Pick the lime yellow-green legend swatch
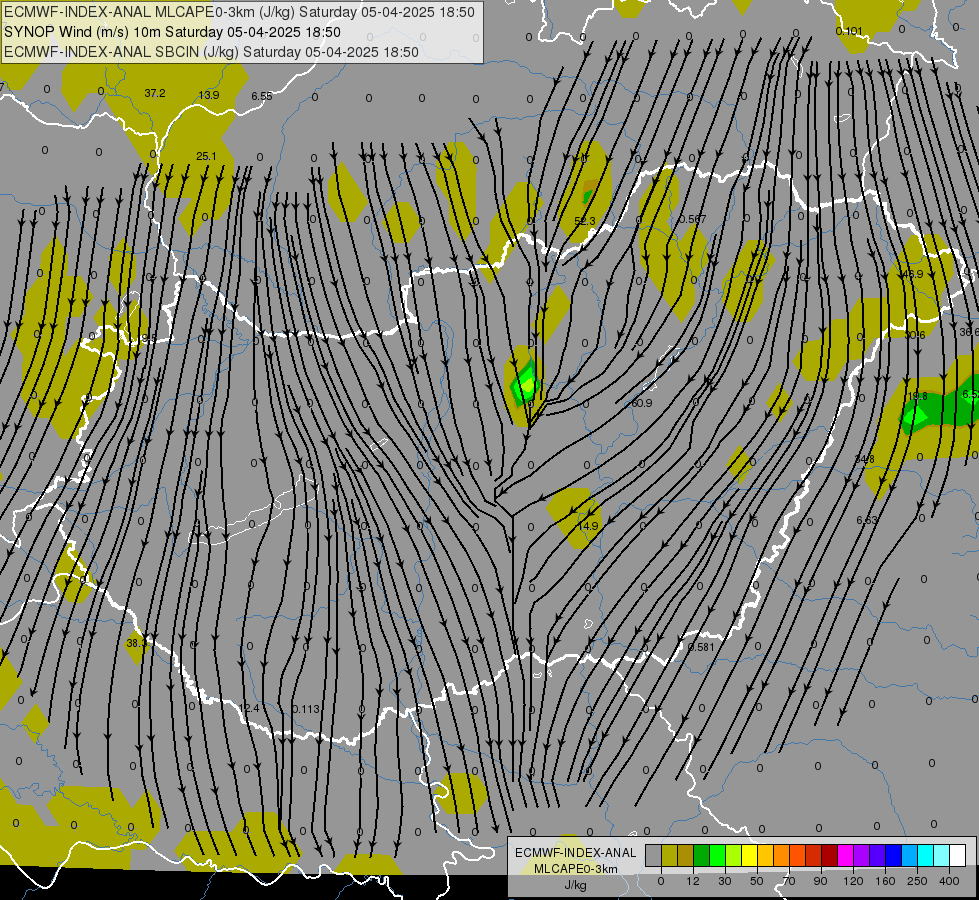 point(734,855)
